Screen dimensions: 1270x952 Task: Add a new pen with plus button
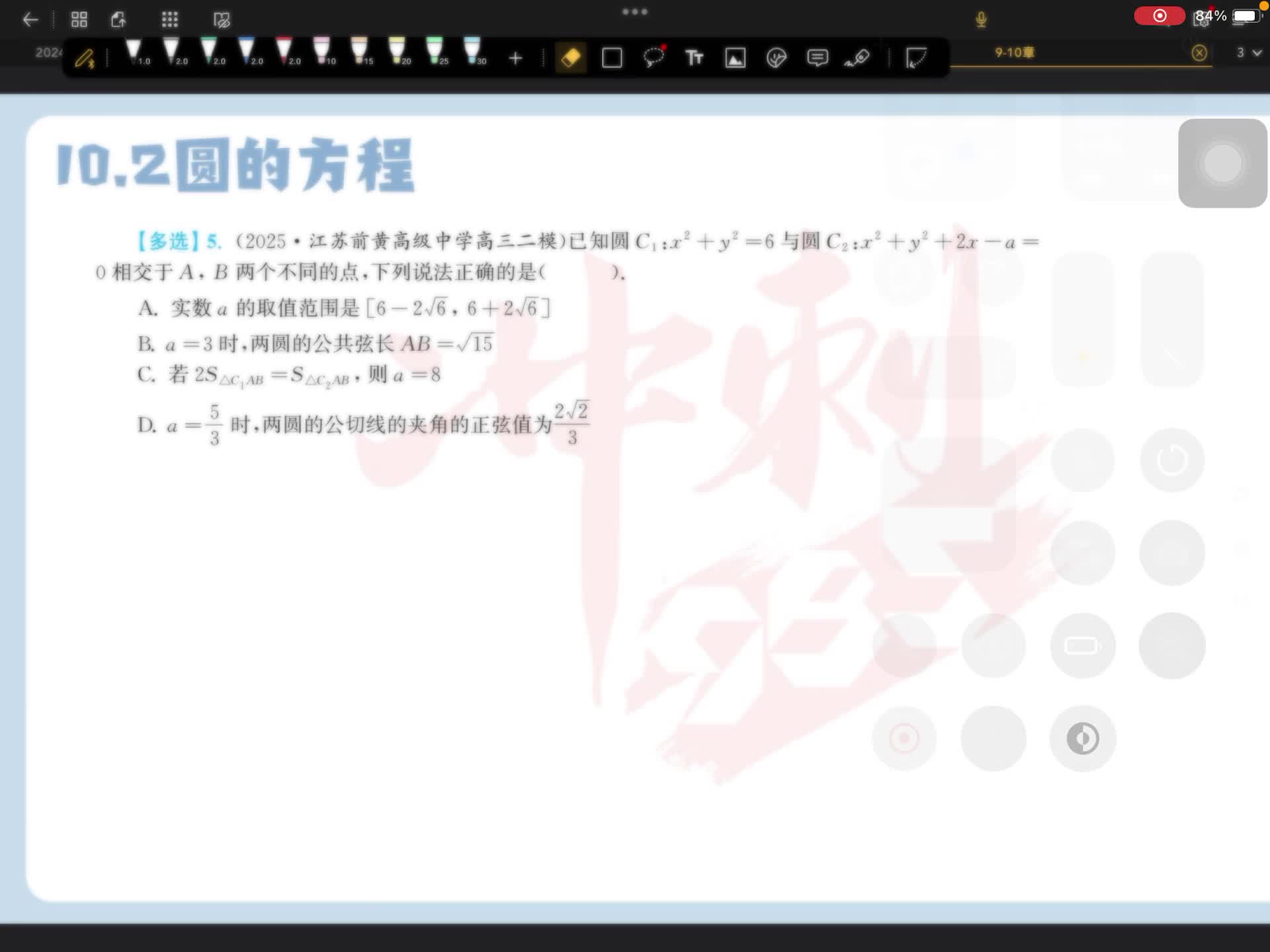[515, 59]
